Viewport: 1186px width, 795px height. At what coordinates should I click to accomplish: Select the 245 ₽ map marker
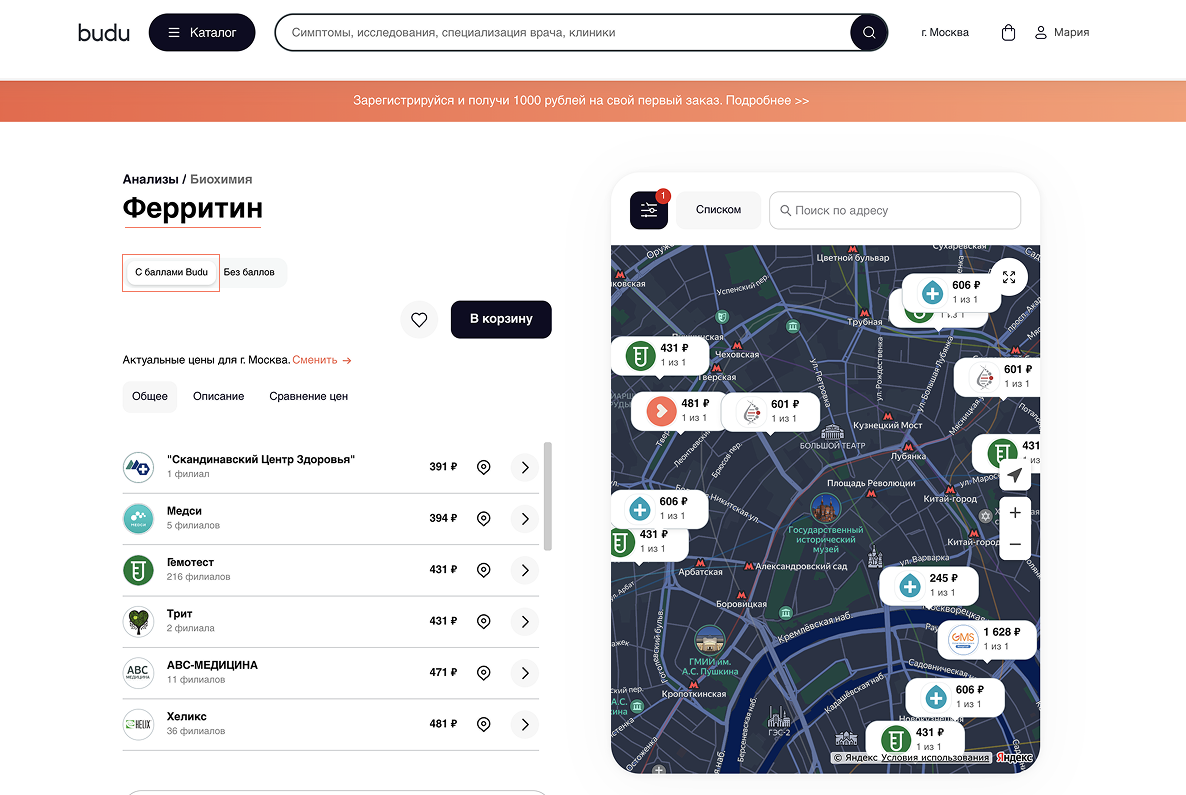(x=929, y=585)
